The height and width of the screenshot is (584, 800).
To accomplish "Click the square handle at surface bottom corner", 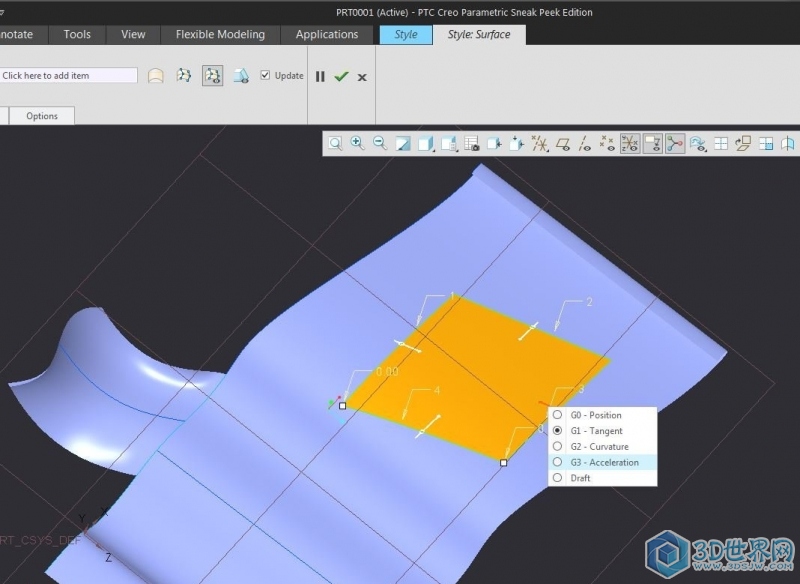I will pos(504,463).
